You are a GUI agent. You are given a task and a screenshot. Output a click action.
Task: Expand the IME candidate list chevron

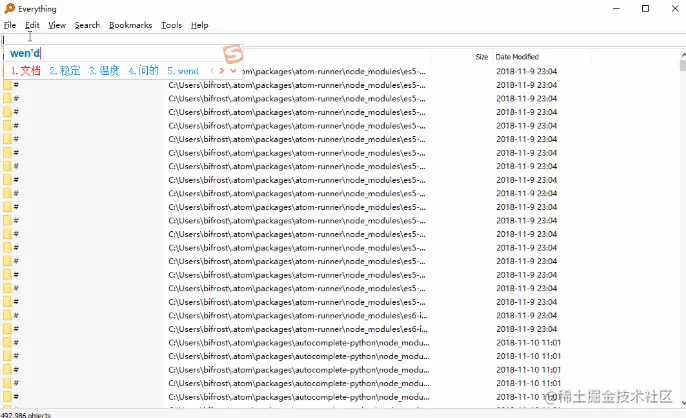pos(233,70)
